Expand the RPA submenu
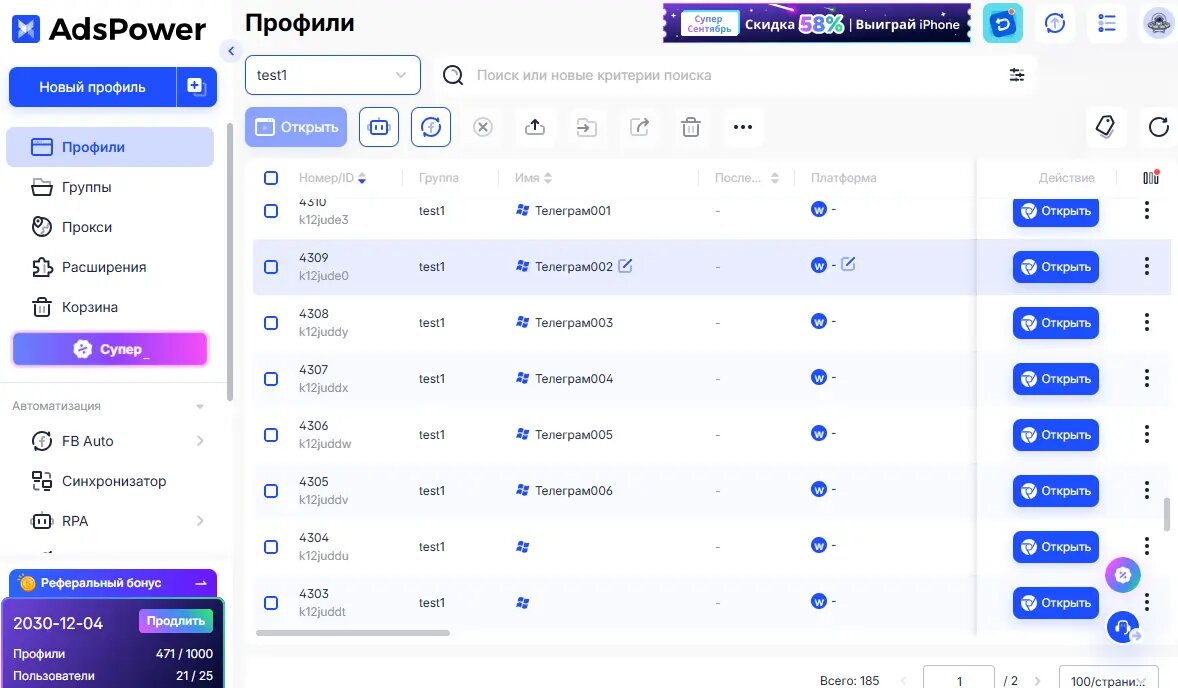The height and width of the screenshot is (688, 1178). (x=200, y=521)
